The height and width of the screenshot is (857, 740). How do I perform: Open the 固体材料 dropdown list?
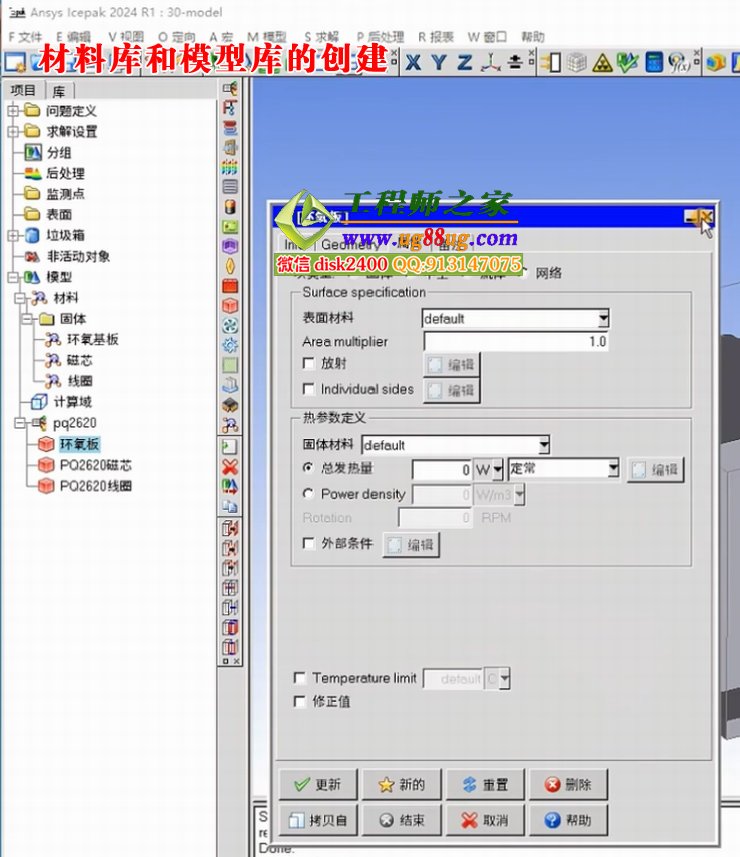pyautogui.click(x=543, y=445)
